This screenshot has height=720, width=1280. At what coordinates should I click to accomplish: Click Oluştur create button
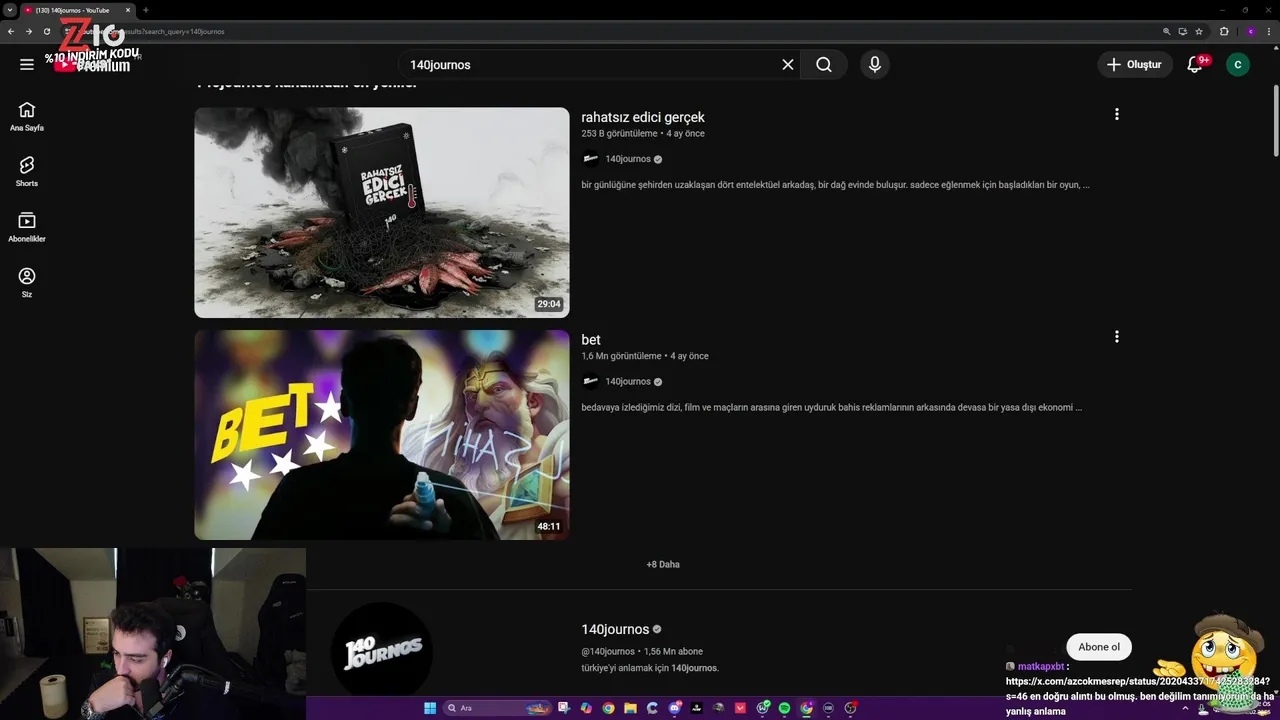1135,64
